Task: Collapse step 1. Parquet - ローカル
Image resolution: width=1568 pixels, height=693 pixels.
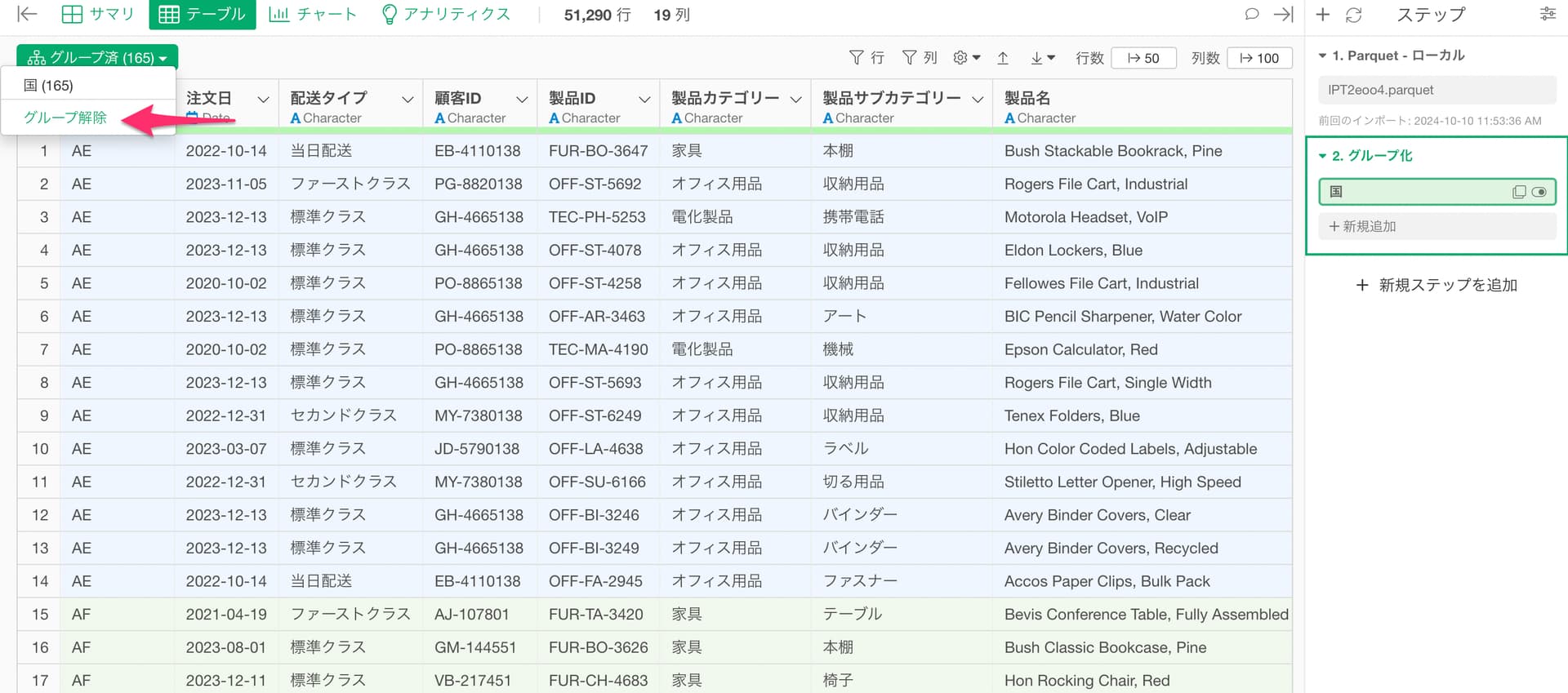Action: click(x=1322, y=56)
